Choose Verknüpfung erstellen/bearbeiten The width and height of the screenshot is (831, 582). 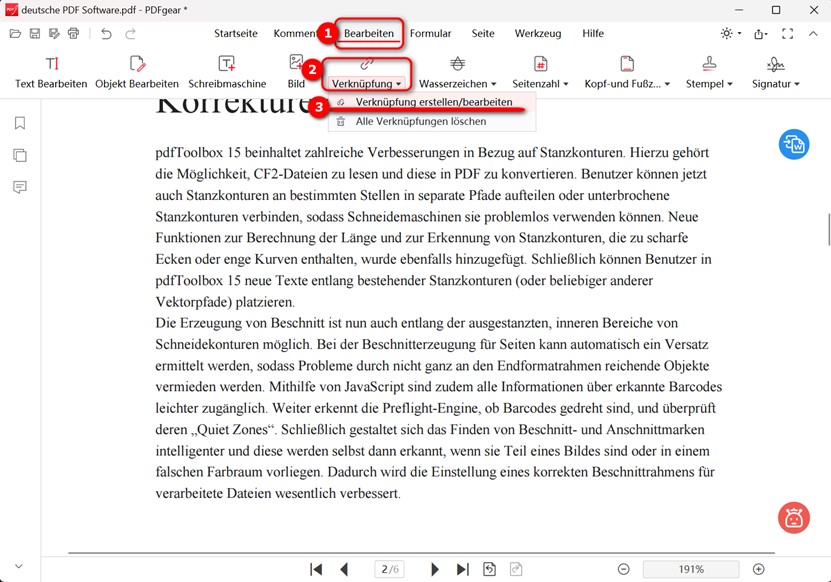(432, 102)
